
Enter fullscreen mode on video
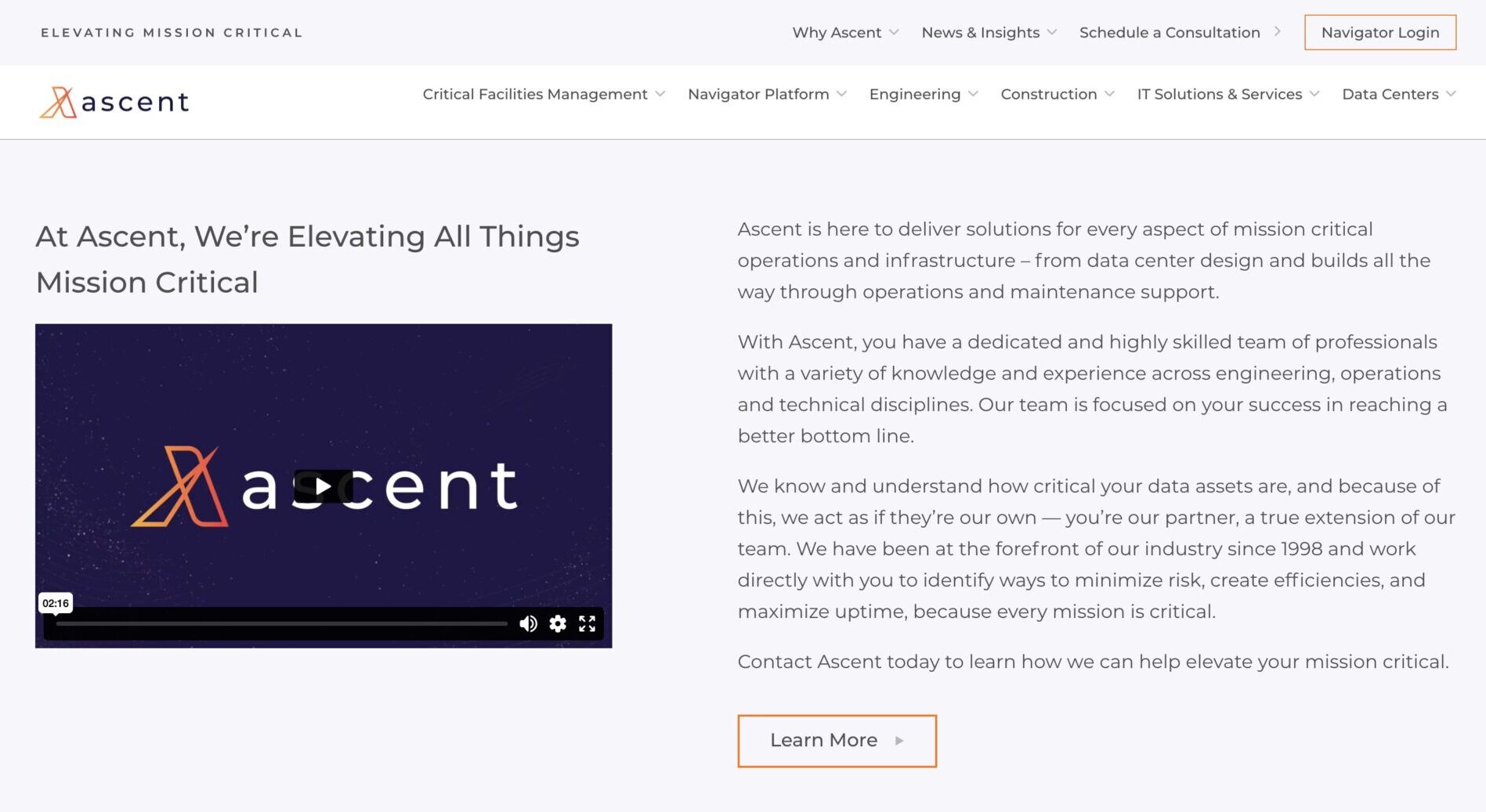click(587, 623)
